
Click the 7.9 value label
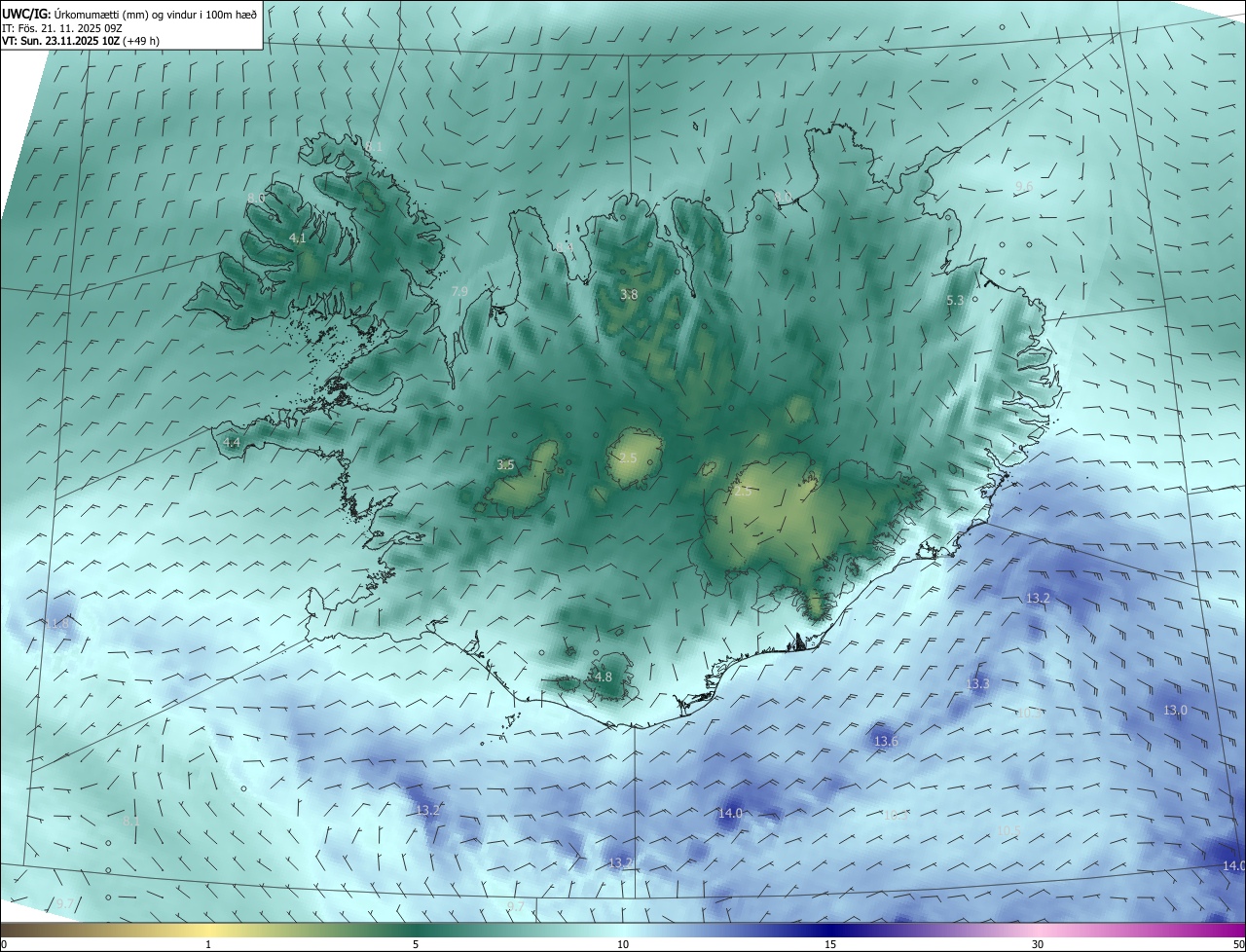(x=459, y=292)
